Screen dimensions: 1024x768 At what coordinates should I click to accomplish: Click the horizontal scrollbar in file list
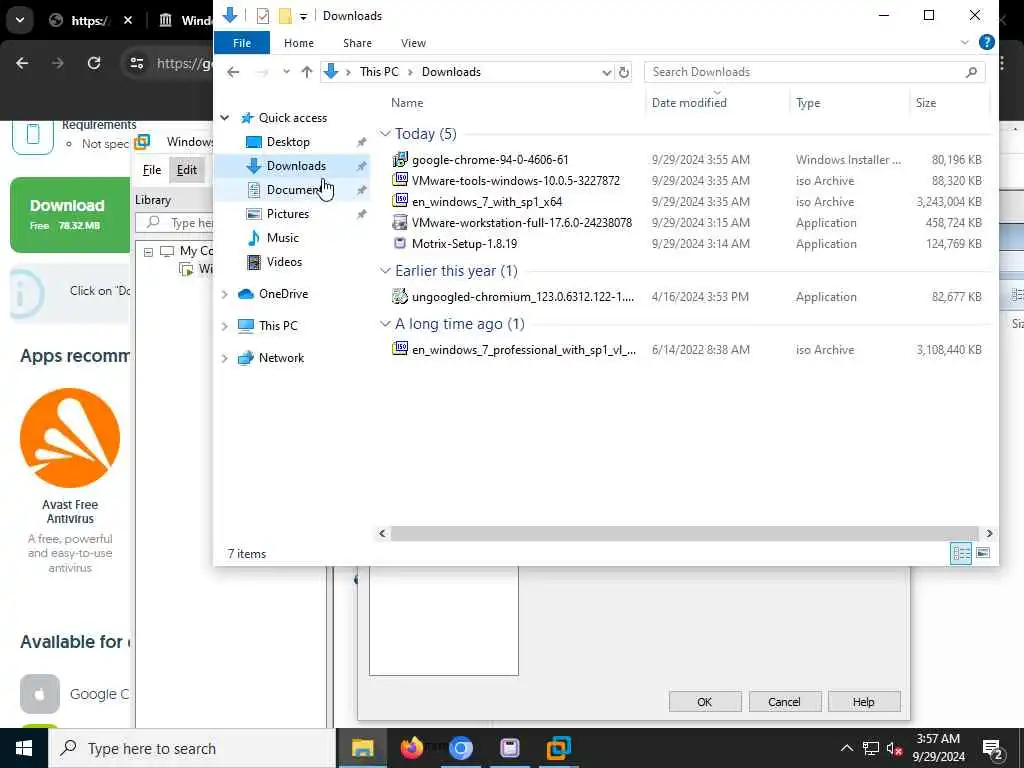coord(684,534)
